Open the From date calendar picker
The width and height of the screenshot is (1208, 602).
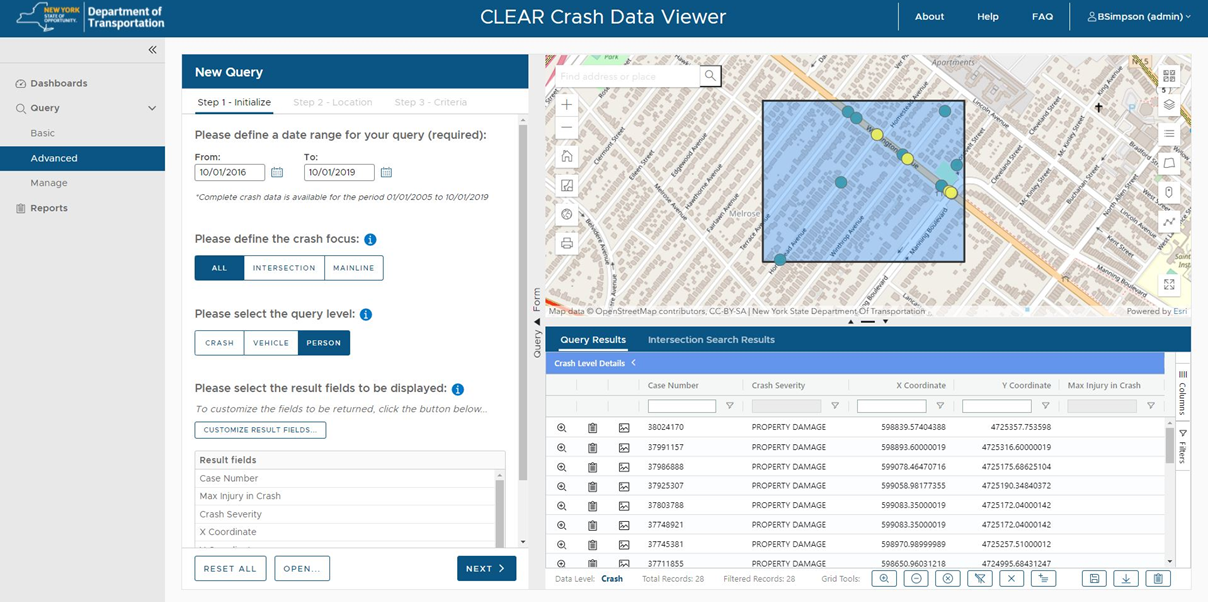pyautogui.click(x=277, y=173)
